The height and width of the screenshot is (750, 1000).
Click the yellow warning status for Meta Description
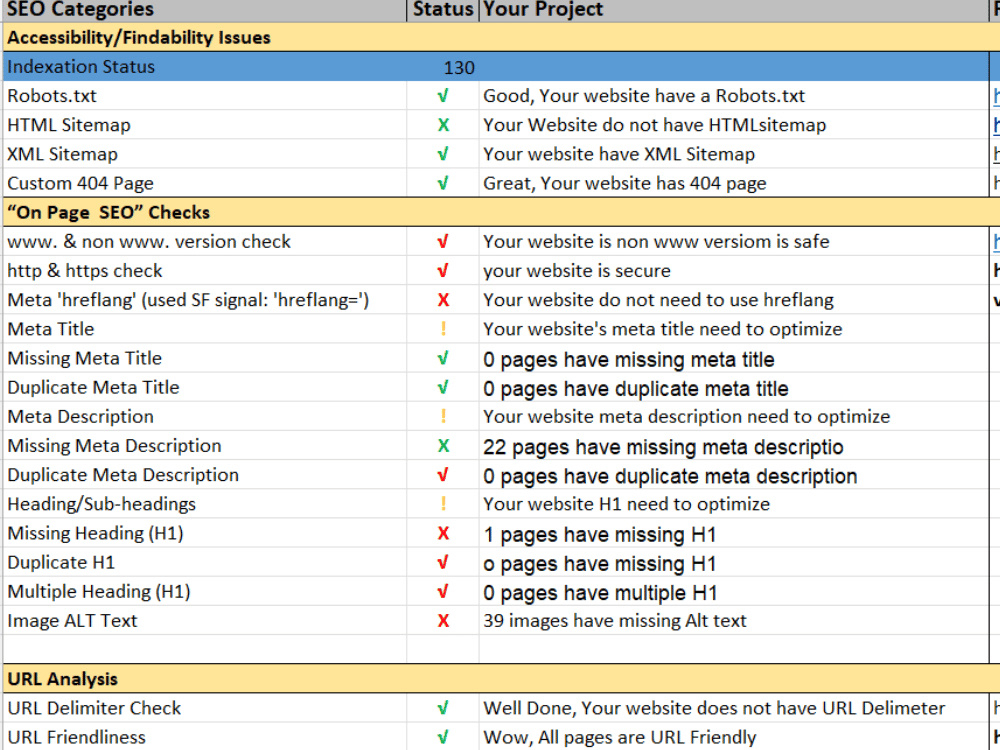[x=443, y=416]
